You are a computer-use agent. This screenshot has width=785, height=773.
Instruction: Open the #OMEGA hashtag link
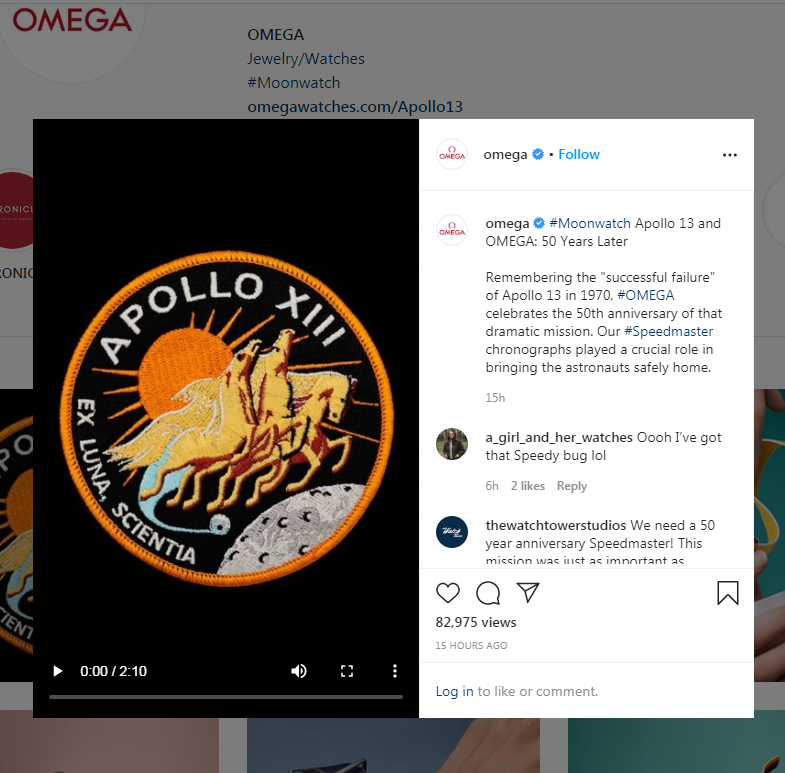(x=645, y=295)
